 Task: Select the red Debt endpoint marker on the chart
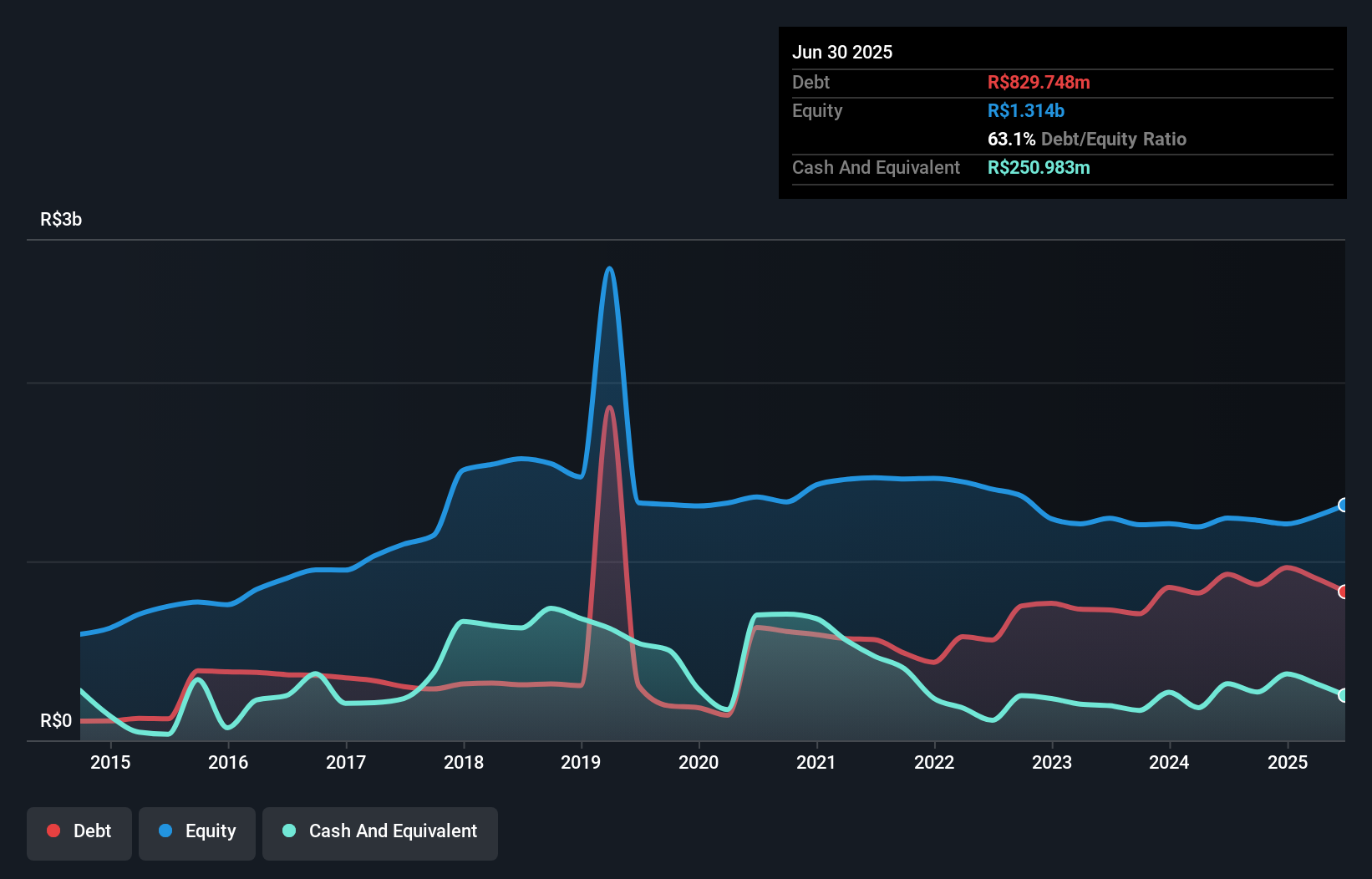tap(1343, 591)
